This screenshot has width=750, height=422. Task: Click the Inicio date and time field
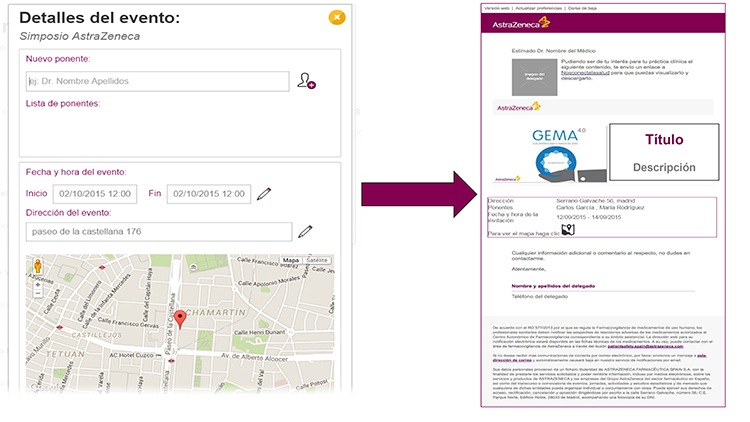95,194
